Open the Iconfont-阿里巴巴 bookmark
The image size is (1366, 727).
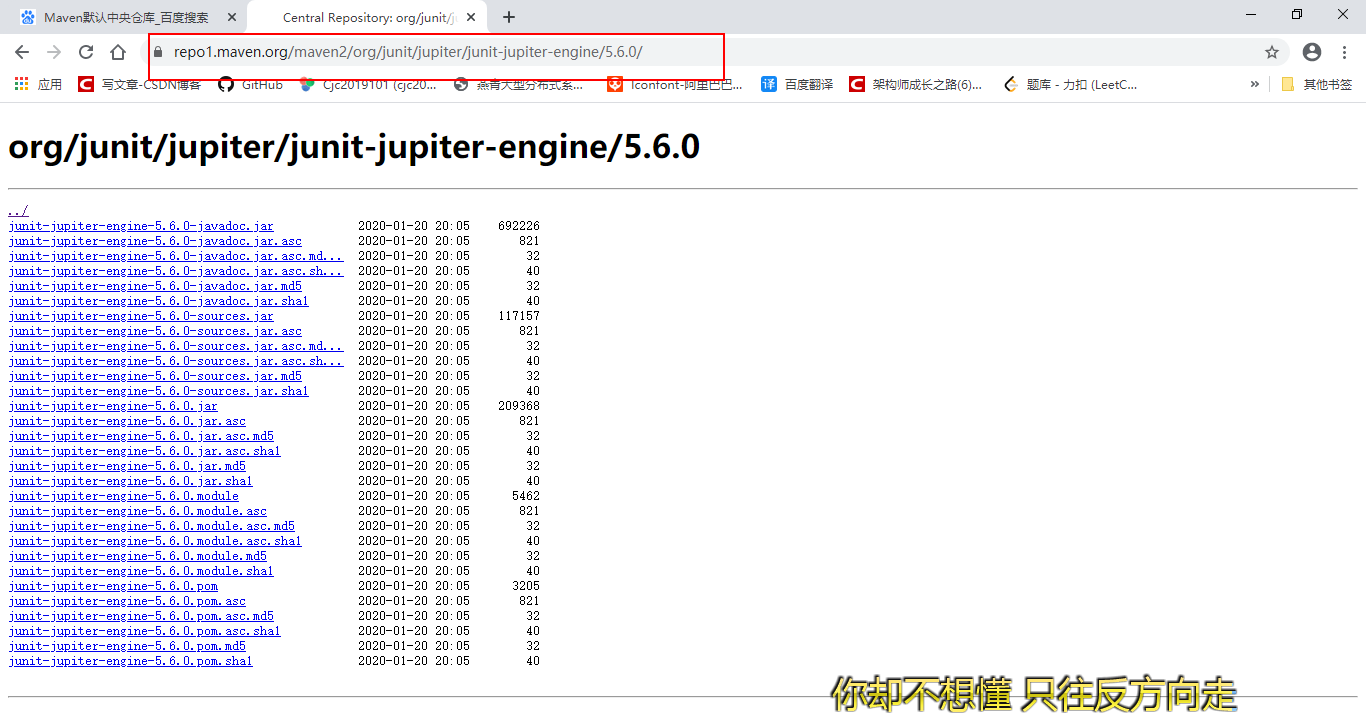pos(676,85)
